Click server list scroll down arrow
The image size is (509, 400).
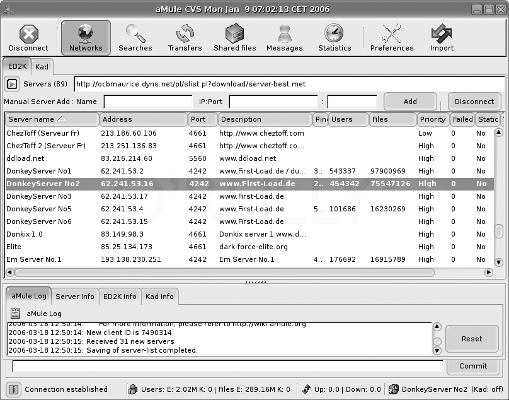tap(498, 262)
